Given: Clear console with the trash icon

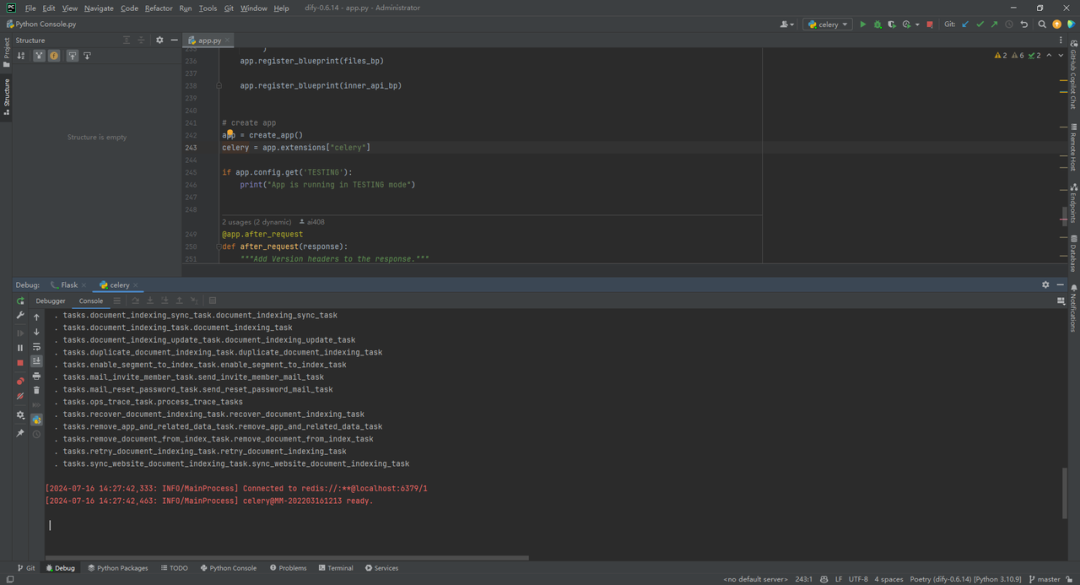Looking at the screenshot, I should [37, 390].
